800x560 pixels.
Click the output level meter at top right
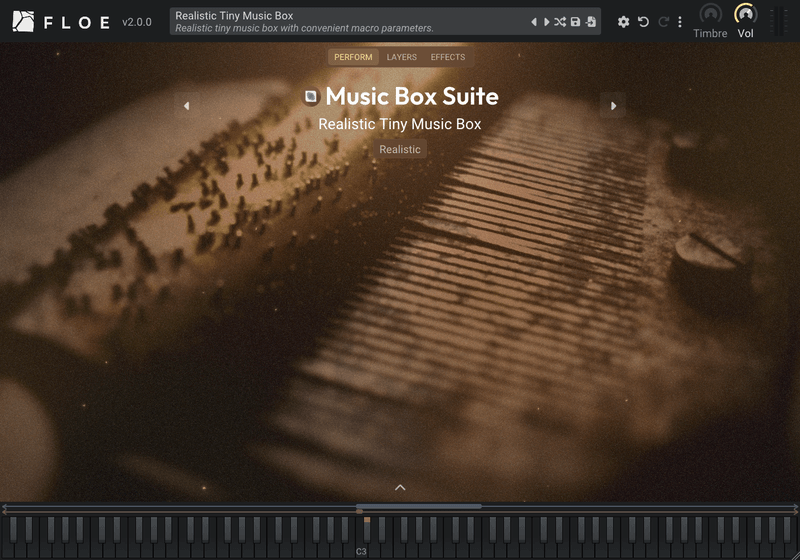coord(779,21)
